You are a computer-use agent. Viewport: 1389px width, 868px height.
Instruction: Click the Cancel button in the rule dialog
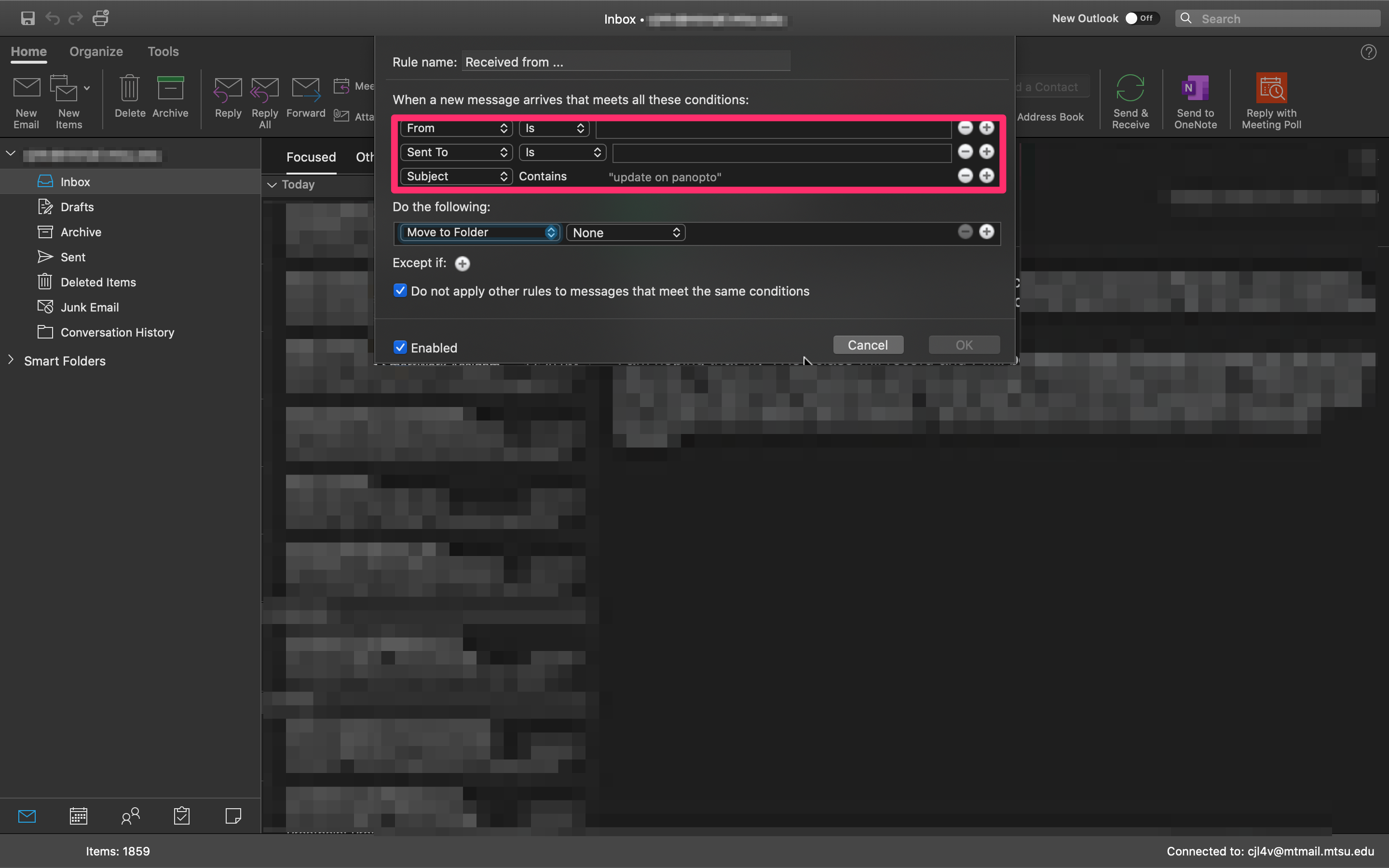click(x=868, y=345)
